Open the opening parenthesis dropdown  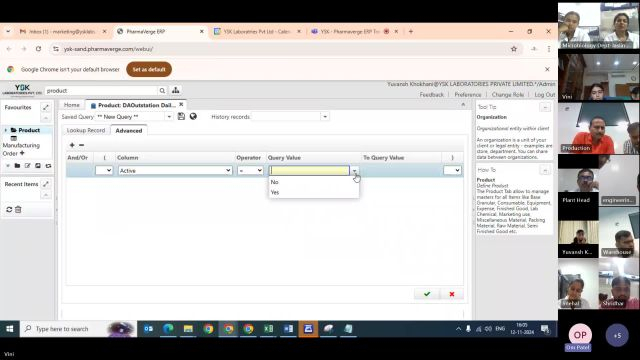[104, 171]
